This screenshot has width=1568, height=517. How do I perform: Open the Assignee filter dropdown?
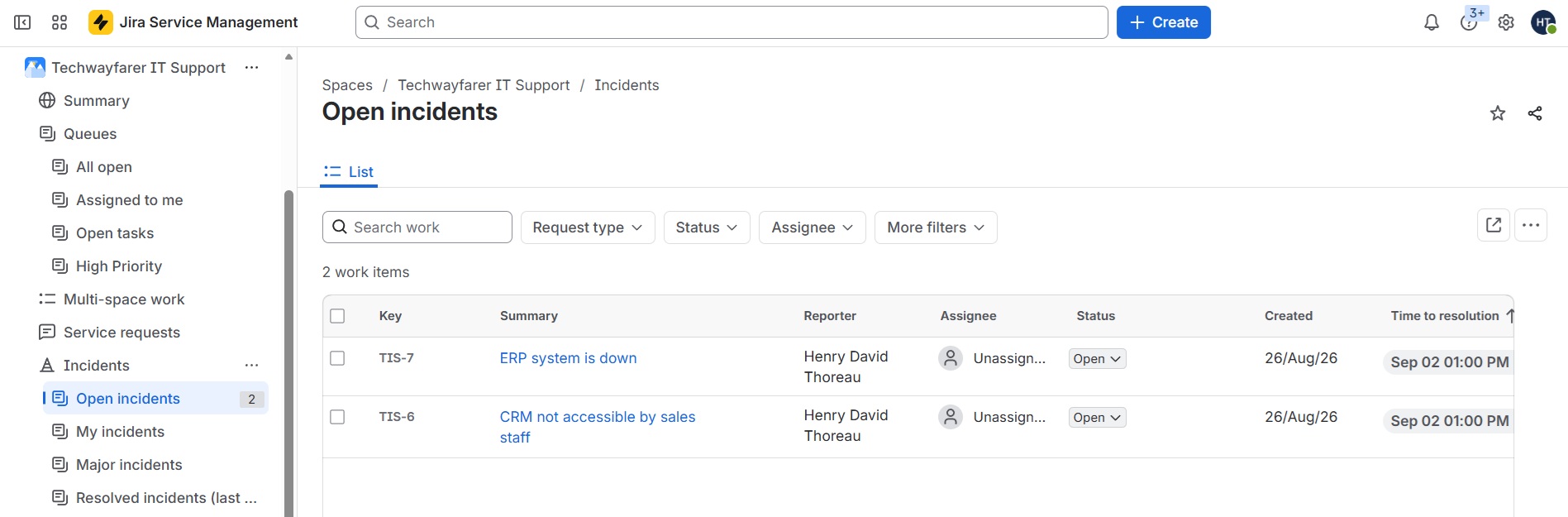tap(813, 227)
